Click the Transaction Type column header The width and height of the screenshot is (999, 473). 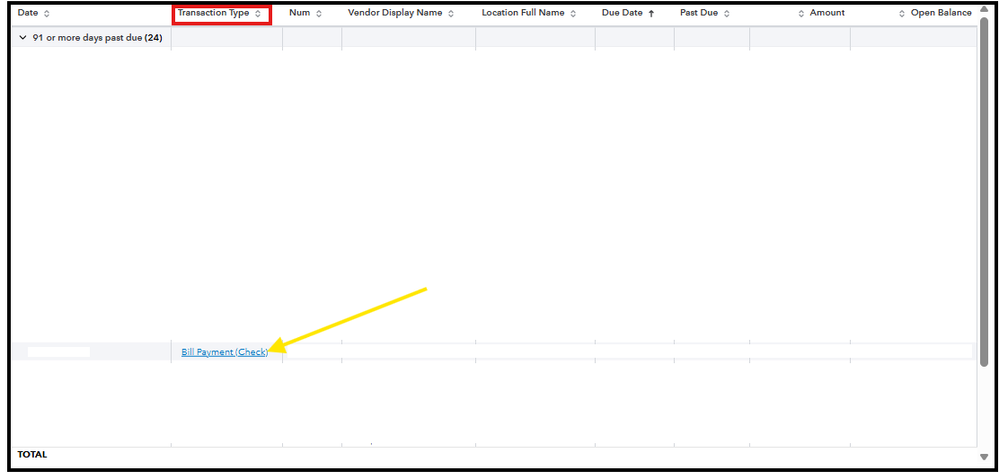(x=213, y=13)
